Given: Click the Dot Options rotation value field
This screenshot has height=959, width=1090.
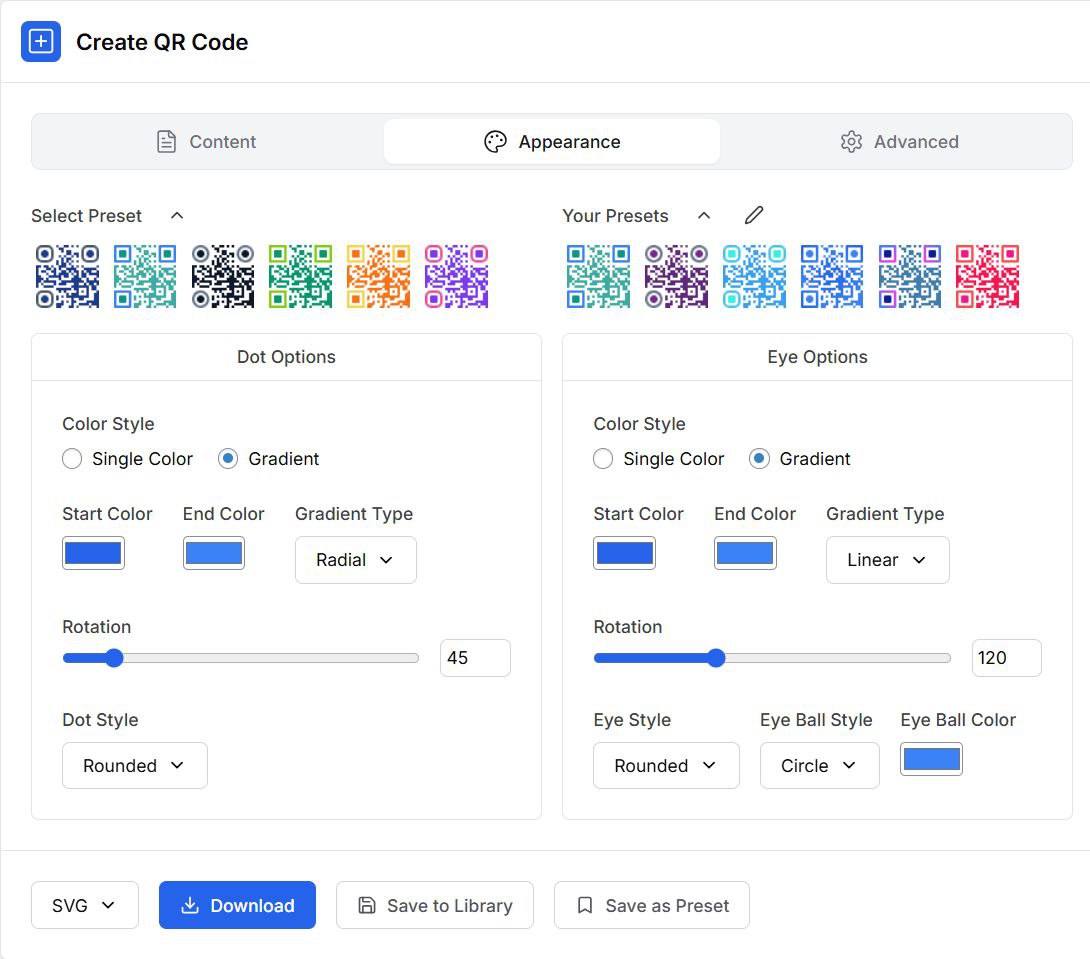Looking at the screenshot, I should point(475,658).
